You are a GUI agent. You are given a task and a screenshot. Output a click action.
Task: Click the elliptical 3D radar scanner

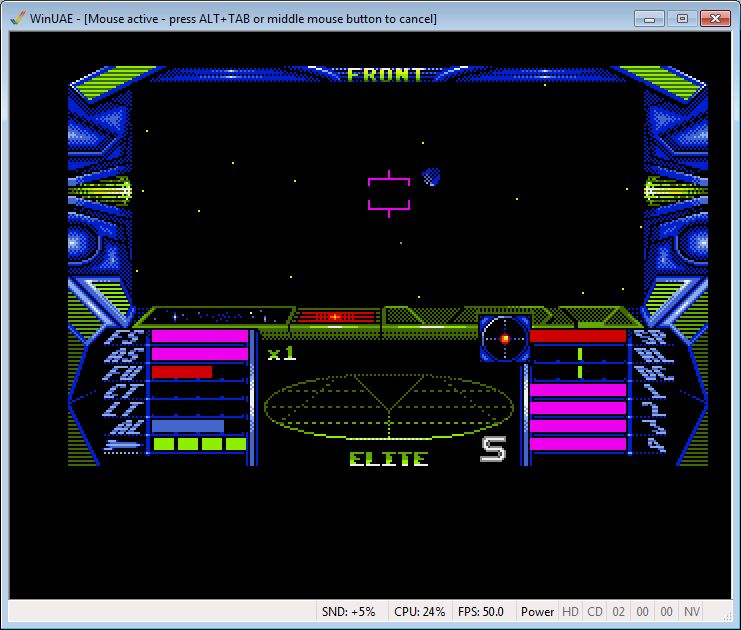tap(389, 406)
